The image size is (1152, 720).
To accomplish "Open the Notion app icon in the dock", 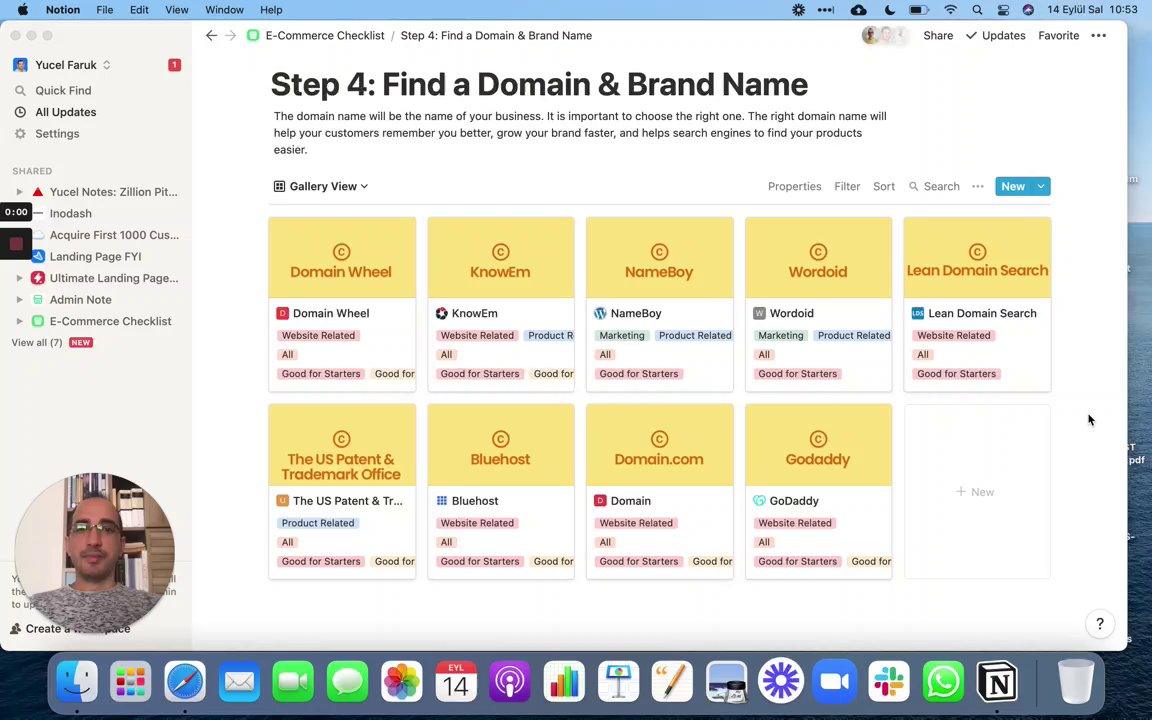I will [998, 682].
